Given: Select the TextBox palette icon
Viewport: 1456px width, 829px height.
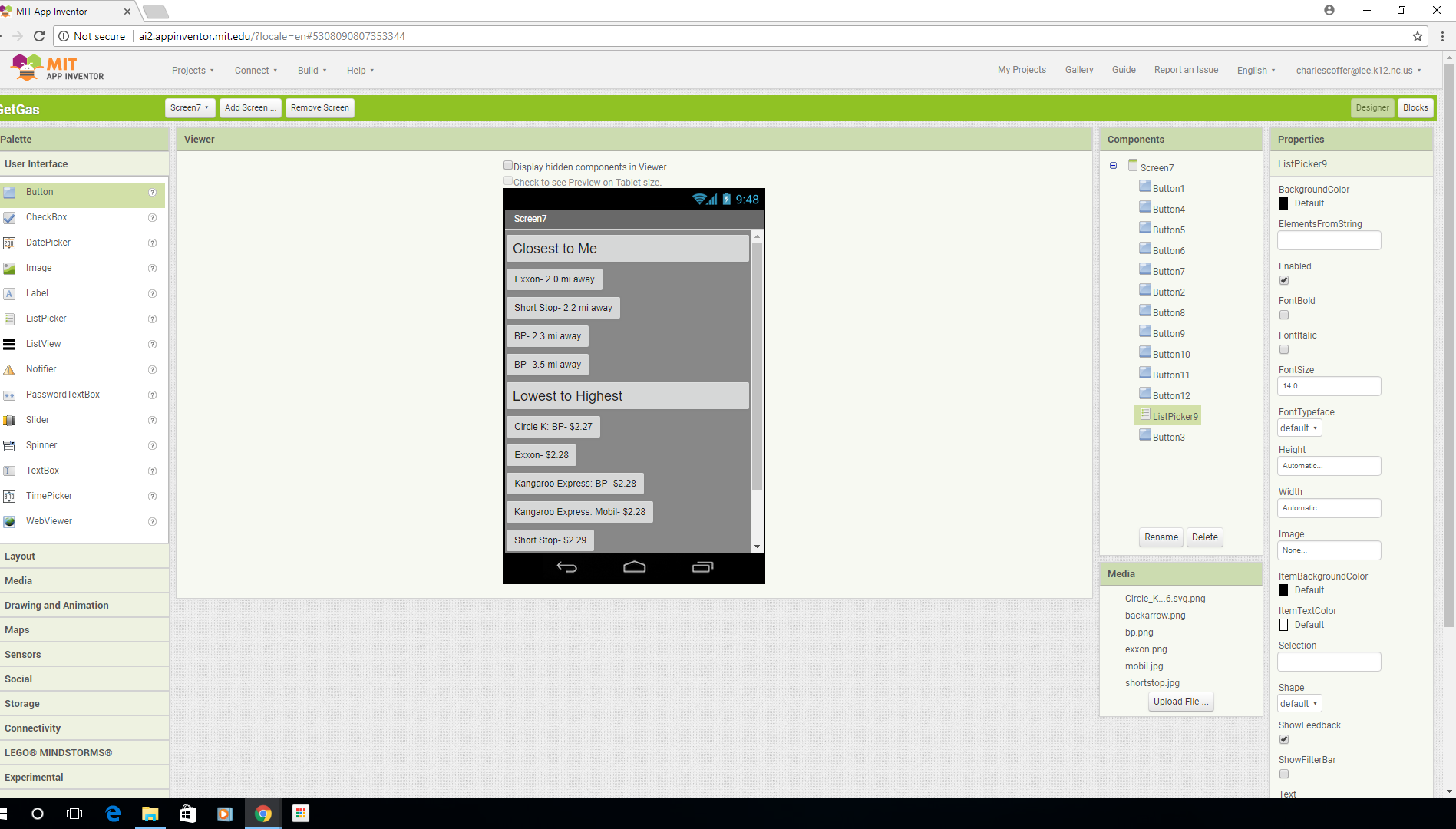Looking at the screenshot, I should 9,471.
